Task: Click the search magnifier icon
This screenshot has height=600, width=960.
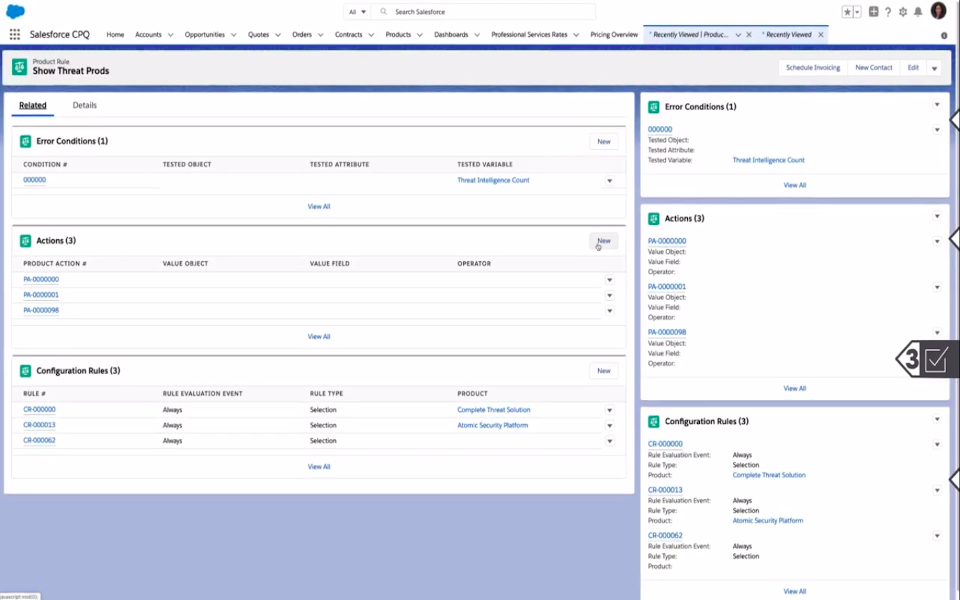Action: [384, 12]
